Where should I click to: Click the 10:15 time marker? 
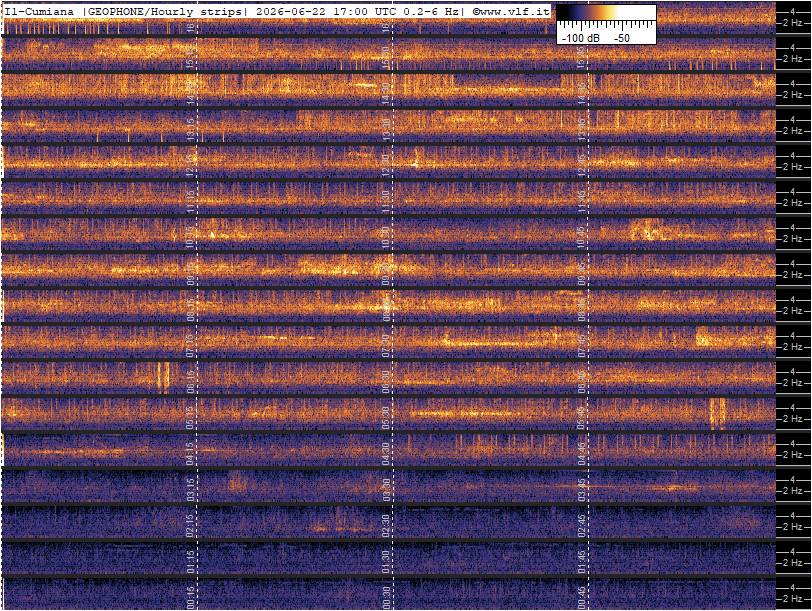pyautogui.click(x=192, y=237)
